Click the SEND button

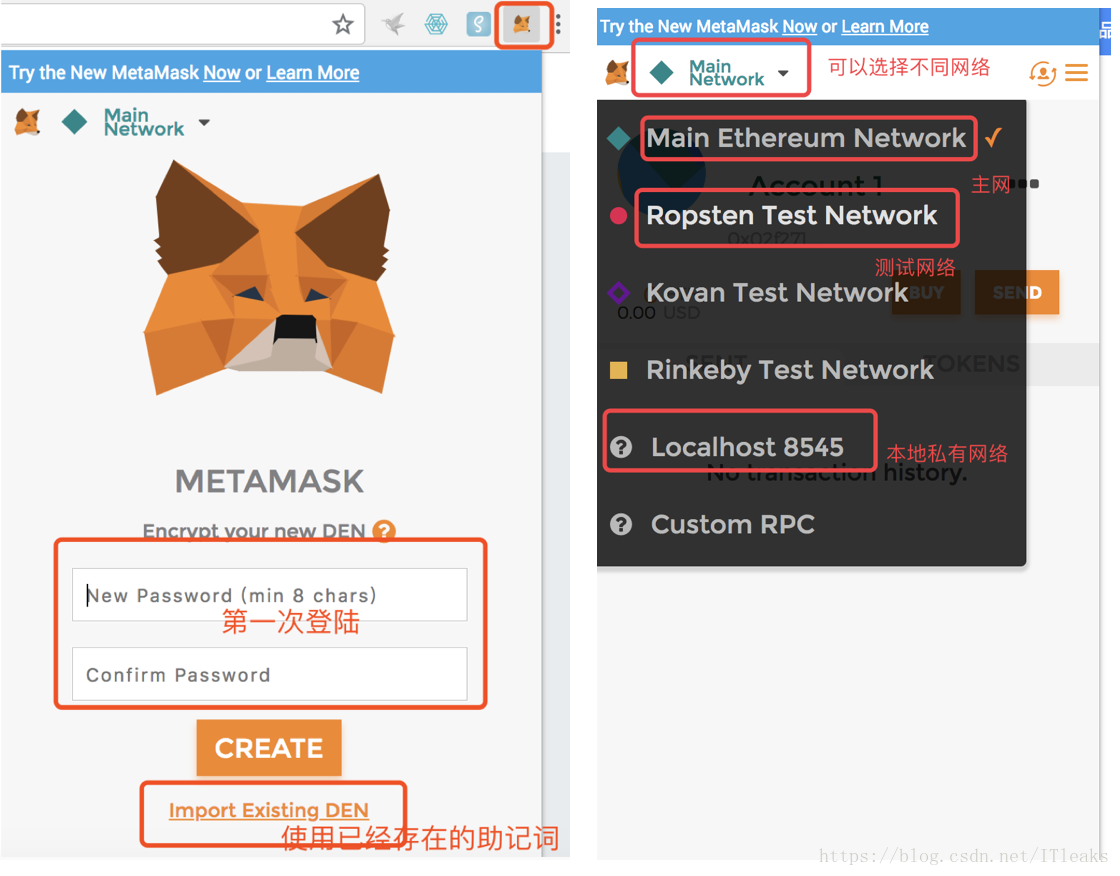tap(1017, 292)
